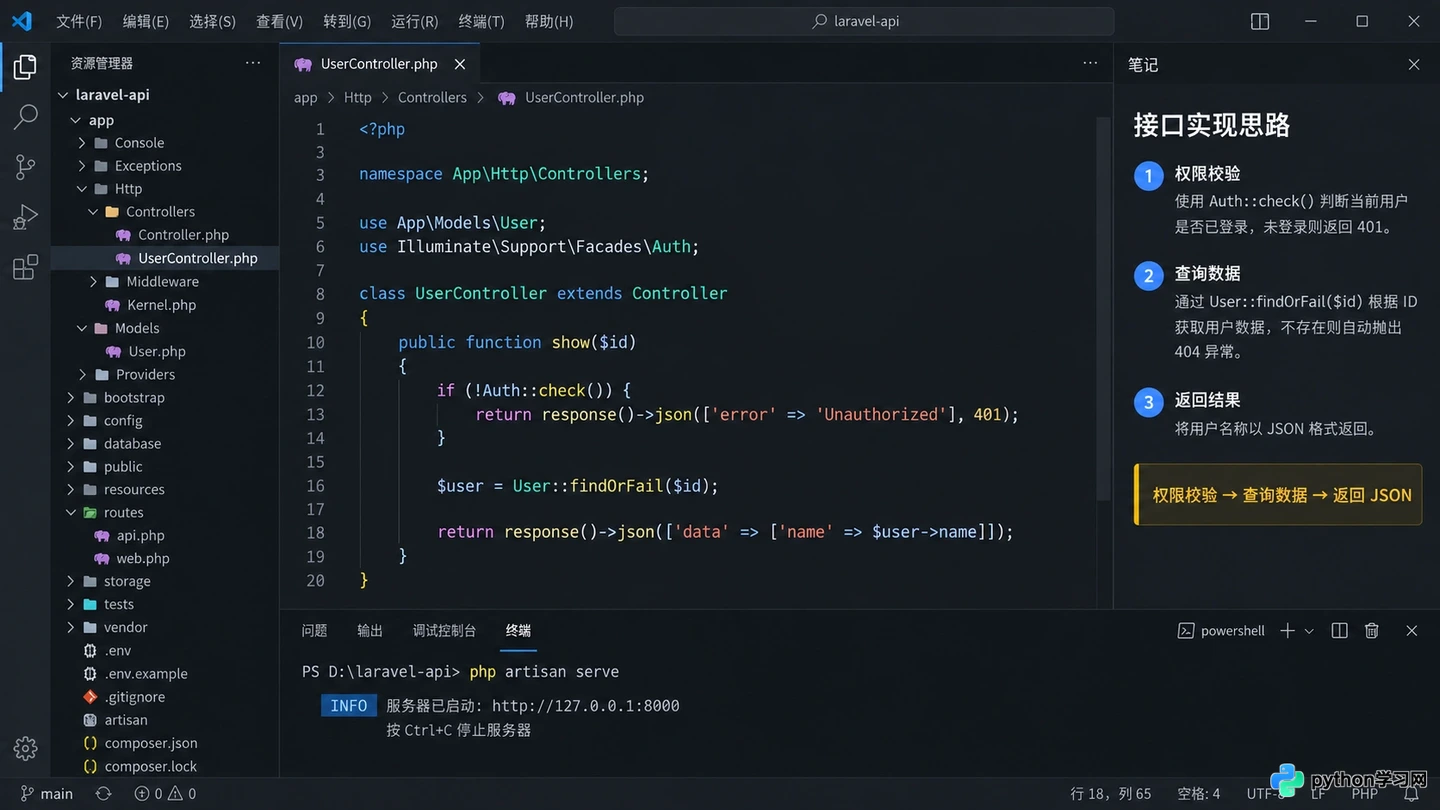Click the editor vertical scrollbar
1440x810 pixels.
click(1104, 309)
